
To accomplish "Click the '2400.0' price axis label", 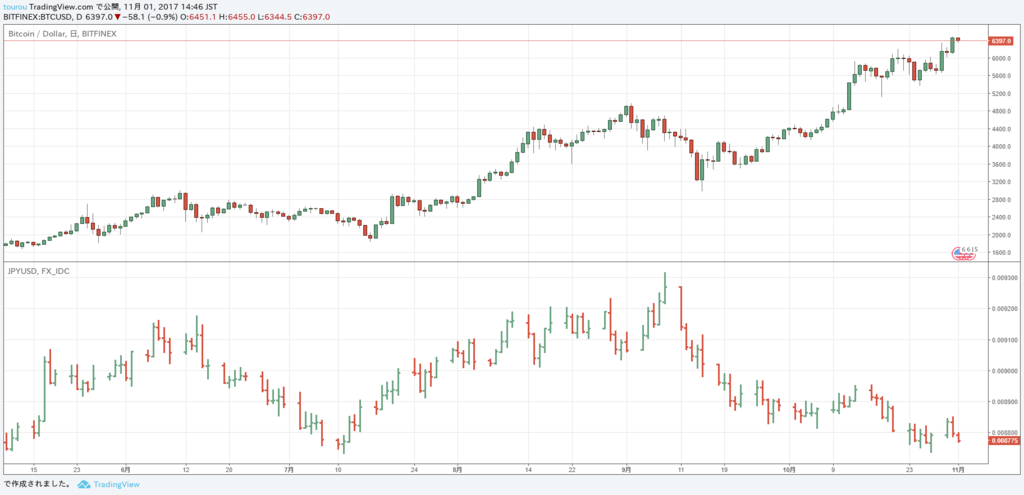I will [1002, 217].
